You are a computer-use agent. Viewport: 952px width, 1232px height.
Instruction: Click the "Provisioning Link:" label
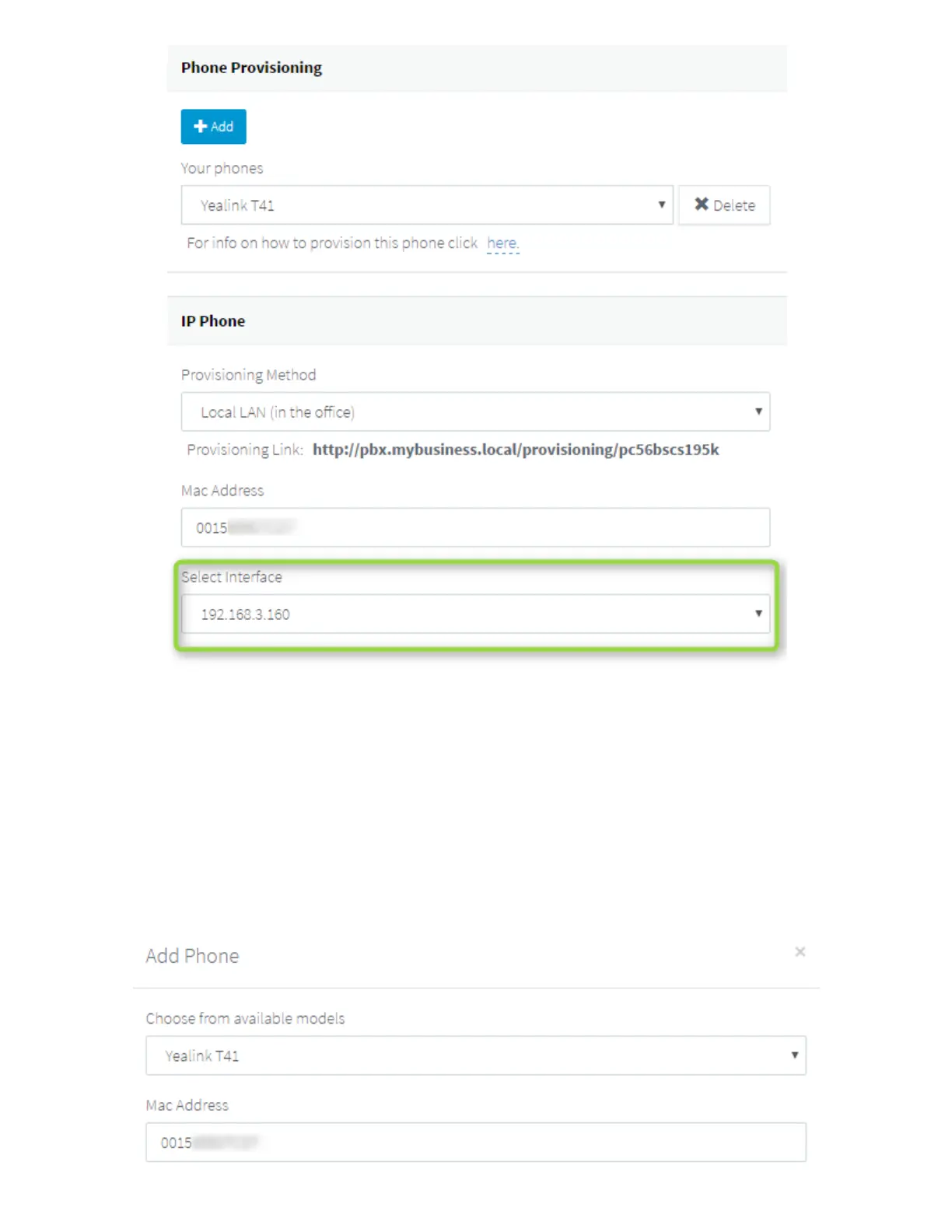tap(244, 450)
